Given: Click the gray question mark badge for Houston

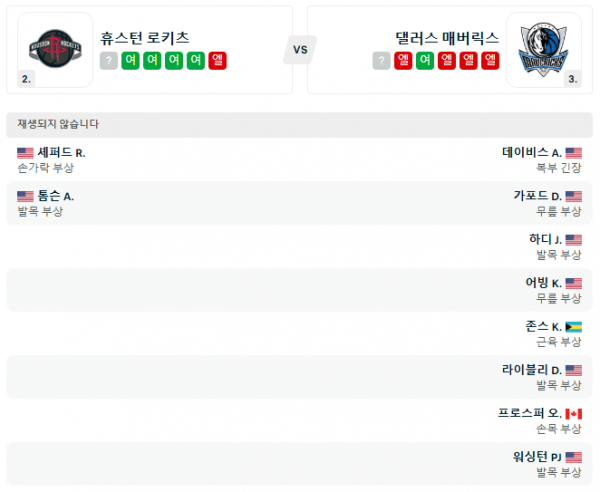Looking at the screenshot, I should click(108, 61).
